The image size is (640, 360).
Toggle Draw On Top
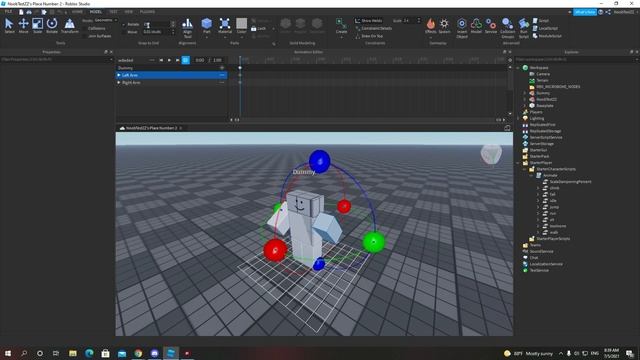369,36
